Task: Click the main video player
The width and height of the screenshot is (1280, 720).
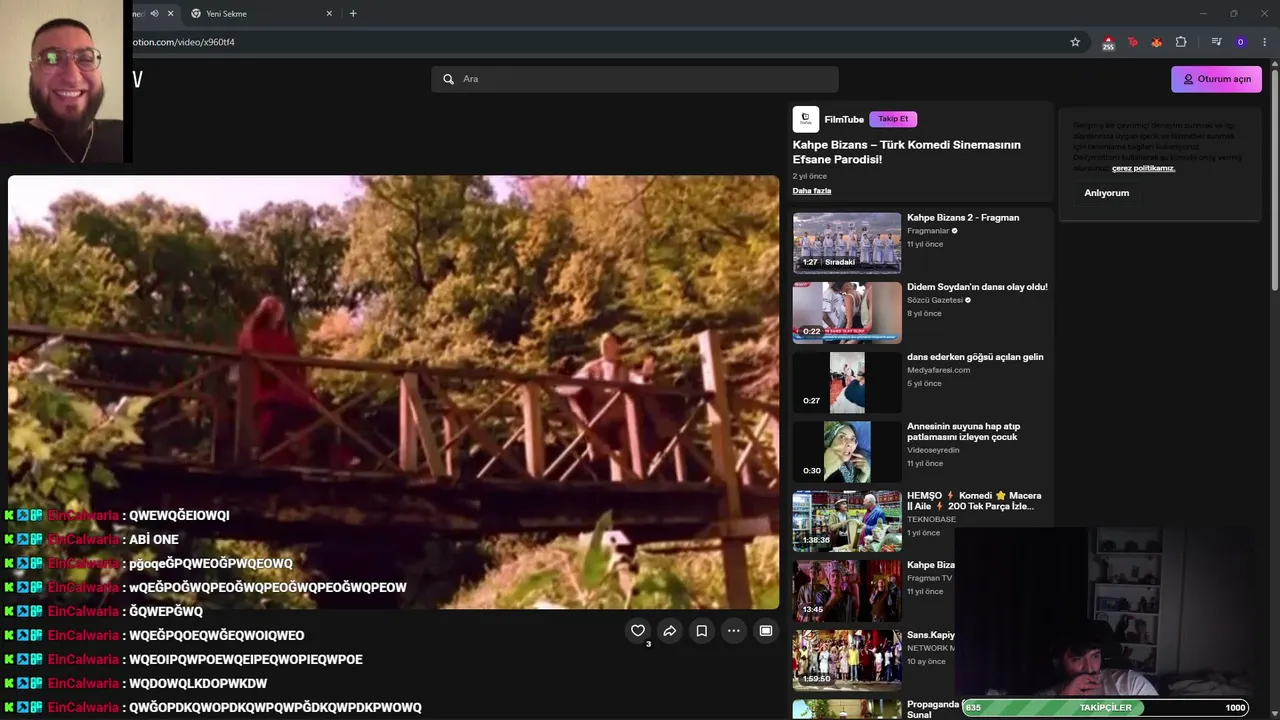Action: pos(393,392)
